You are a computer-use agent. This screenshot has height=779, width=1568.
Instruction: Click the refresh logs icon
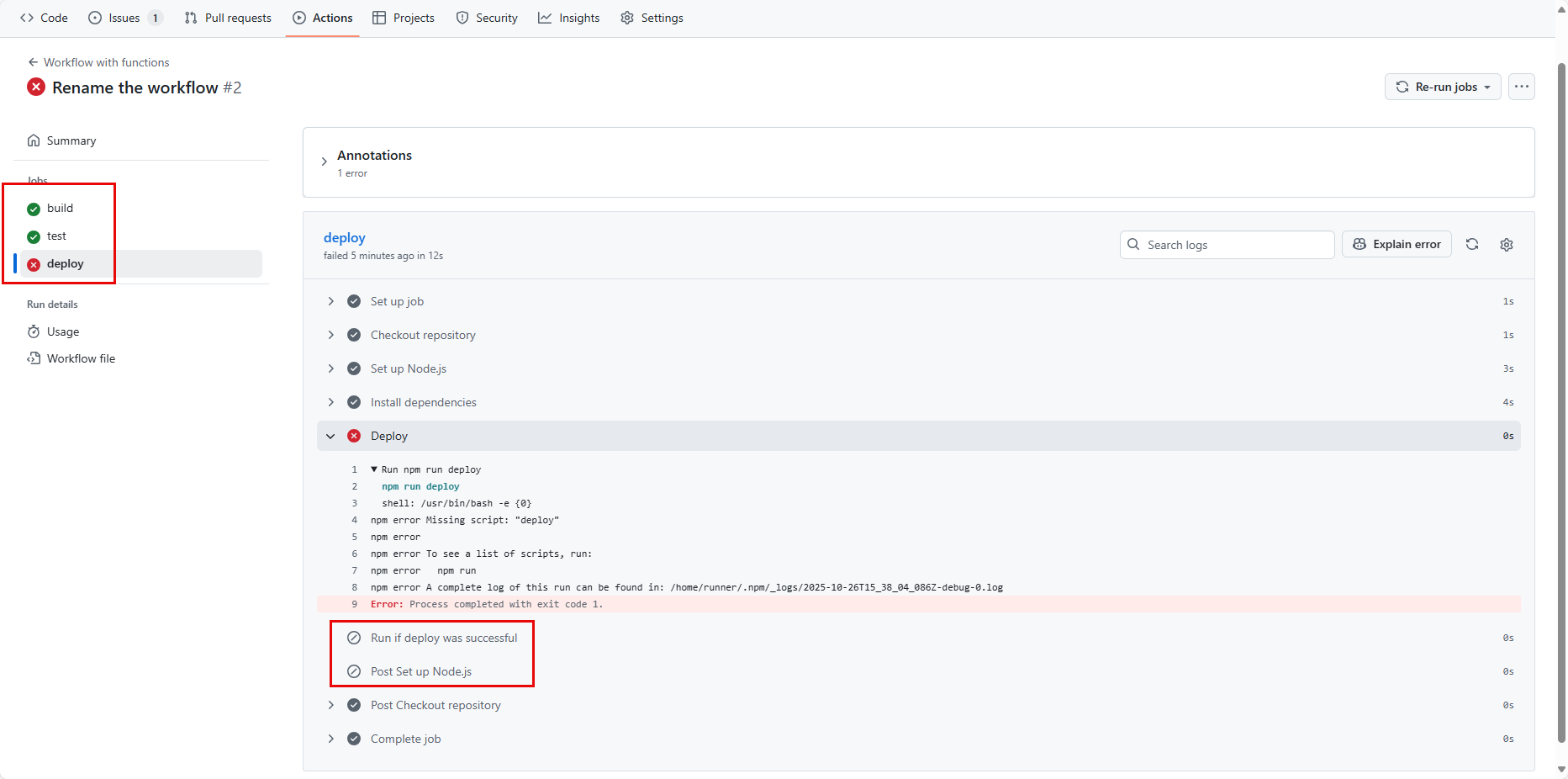(1472, 244)
